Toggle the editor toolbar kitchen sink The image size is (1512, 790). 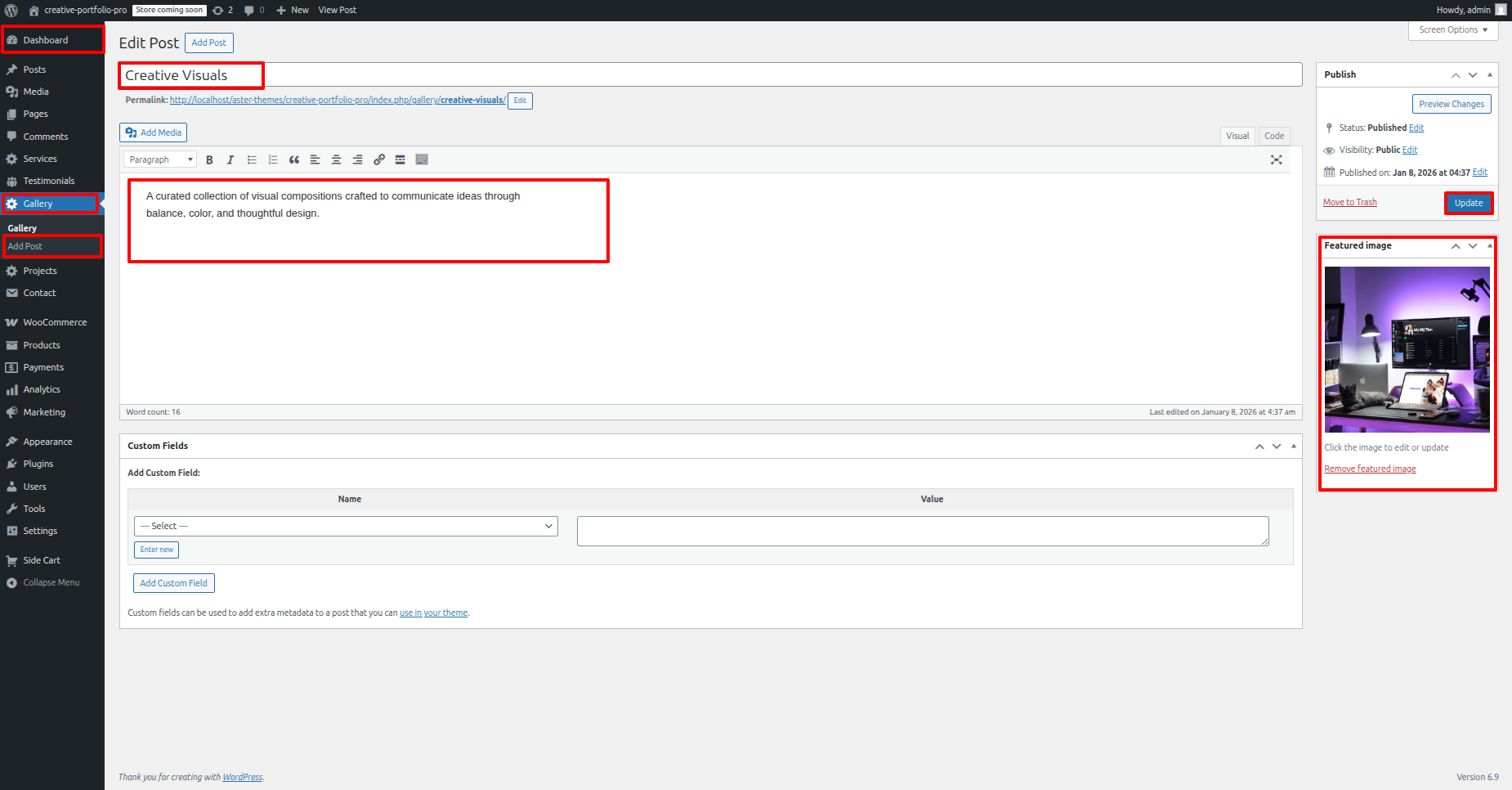tap(422, 160)
